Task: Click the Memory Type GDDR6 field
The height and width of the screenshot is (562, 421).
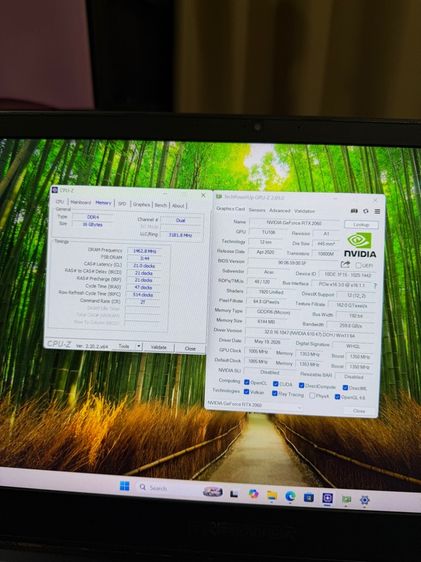Action: [x=273, y=312]
